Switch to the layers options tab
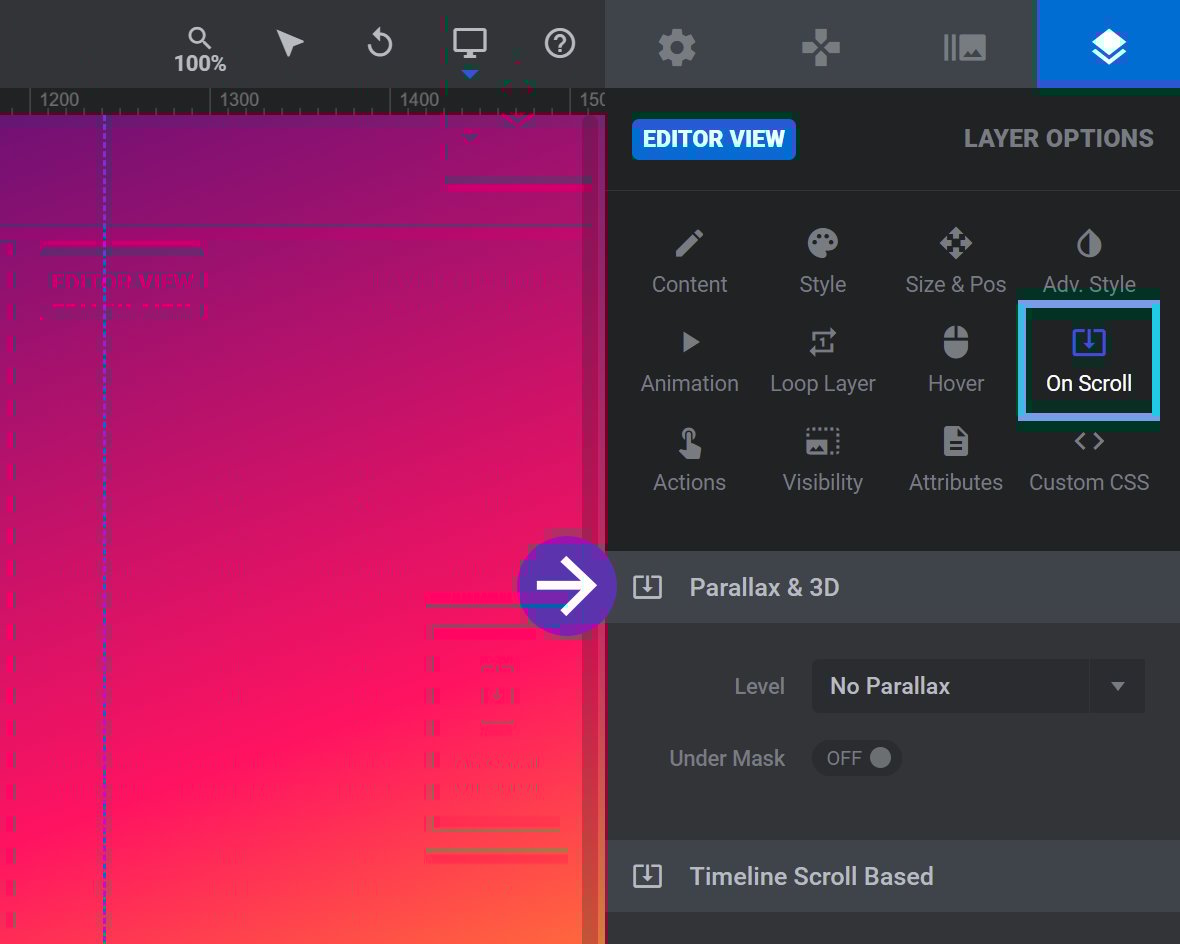The width and height of the screenshot is (1180, 944). (1109, 44)
